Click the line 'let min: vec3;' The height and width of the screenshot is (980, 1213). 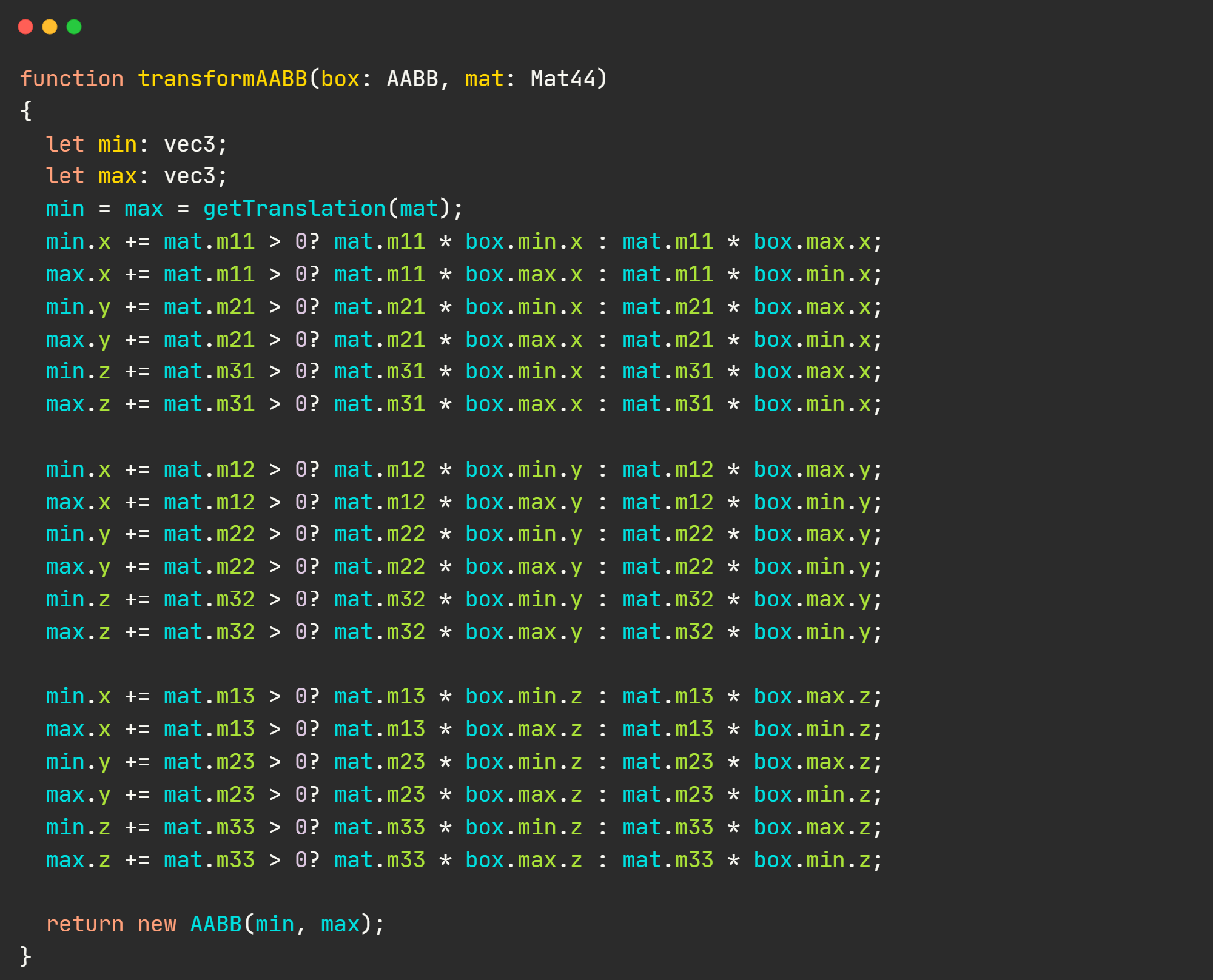pos(137,144)
